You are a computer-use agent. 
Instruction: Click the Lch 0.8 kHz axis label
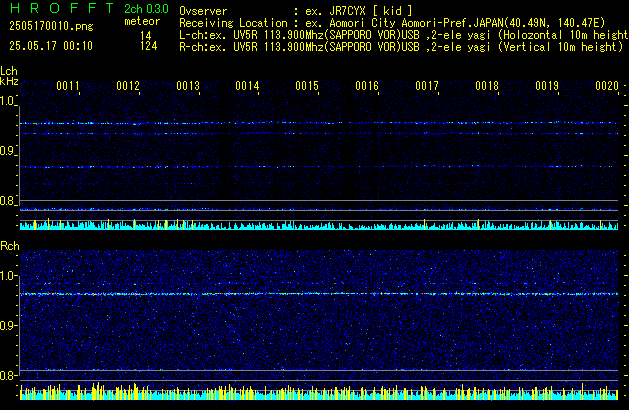click(x=7, y=201)
